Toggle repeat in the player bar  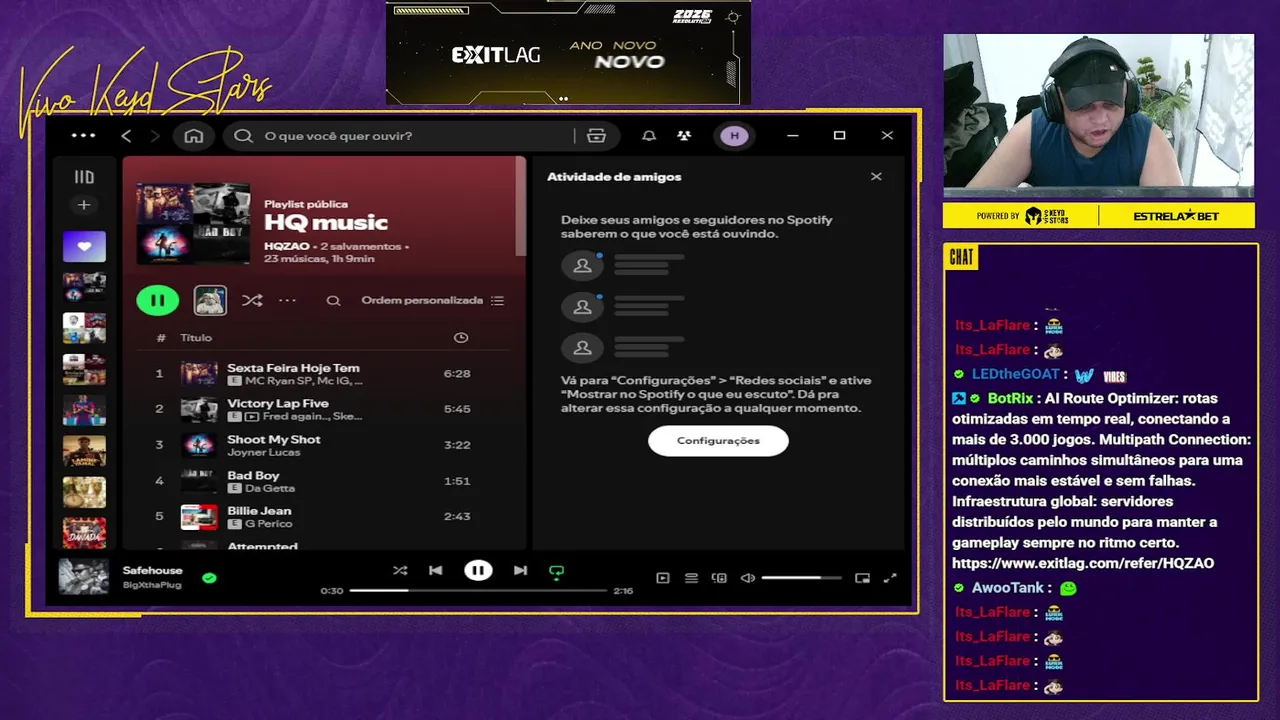[557, 572]
